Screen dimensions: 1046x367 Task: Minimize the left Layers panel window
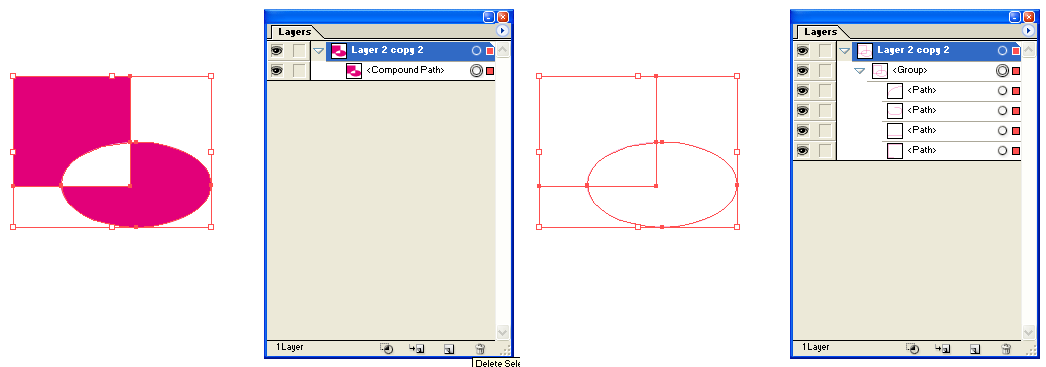pos(489,17)
